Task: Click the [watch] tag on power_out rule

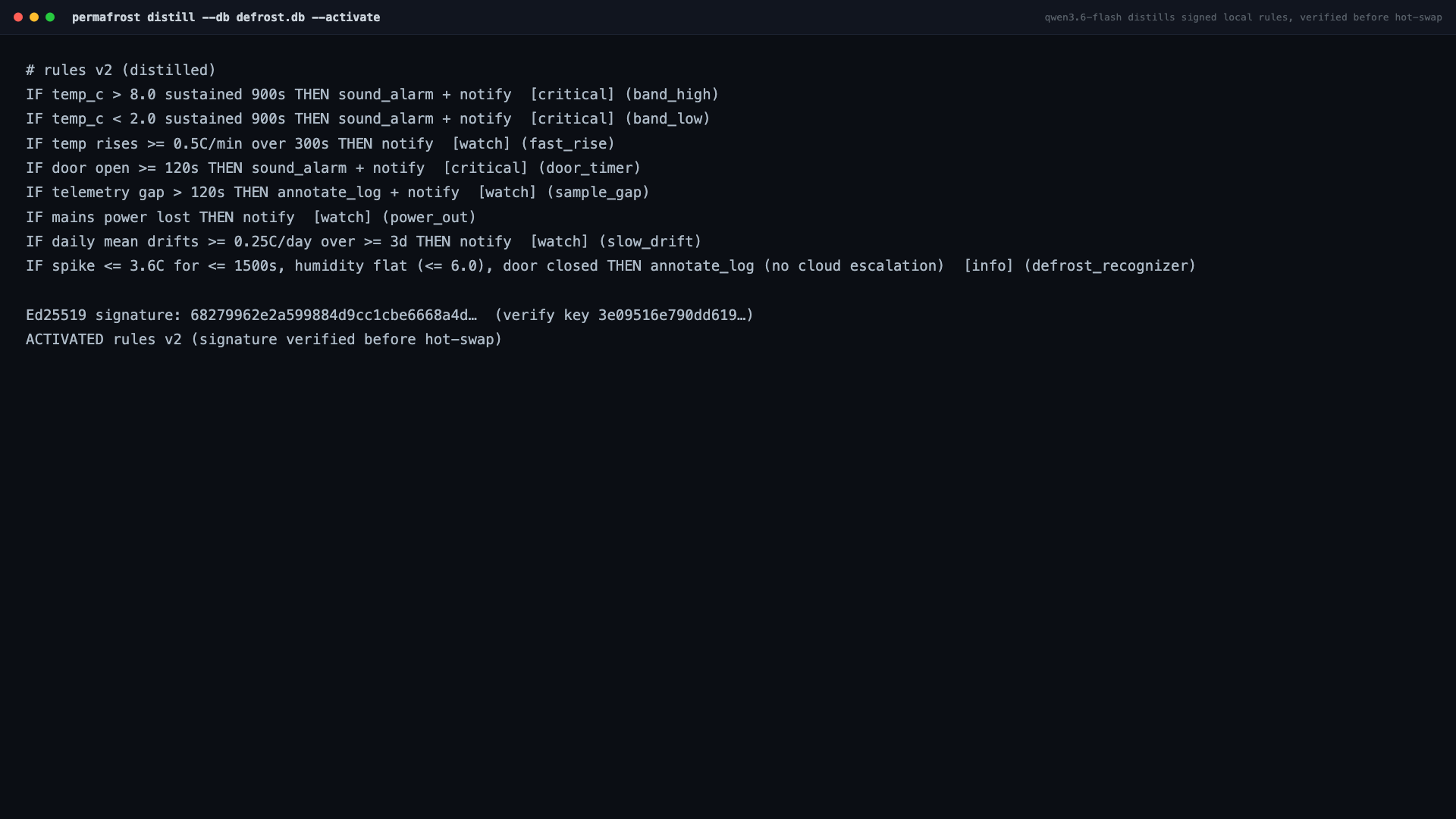Action: (342, 217)
